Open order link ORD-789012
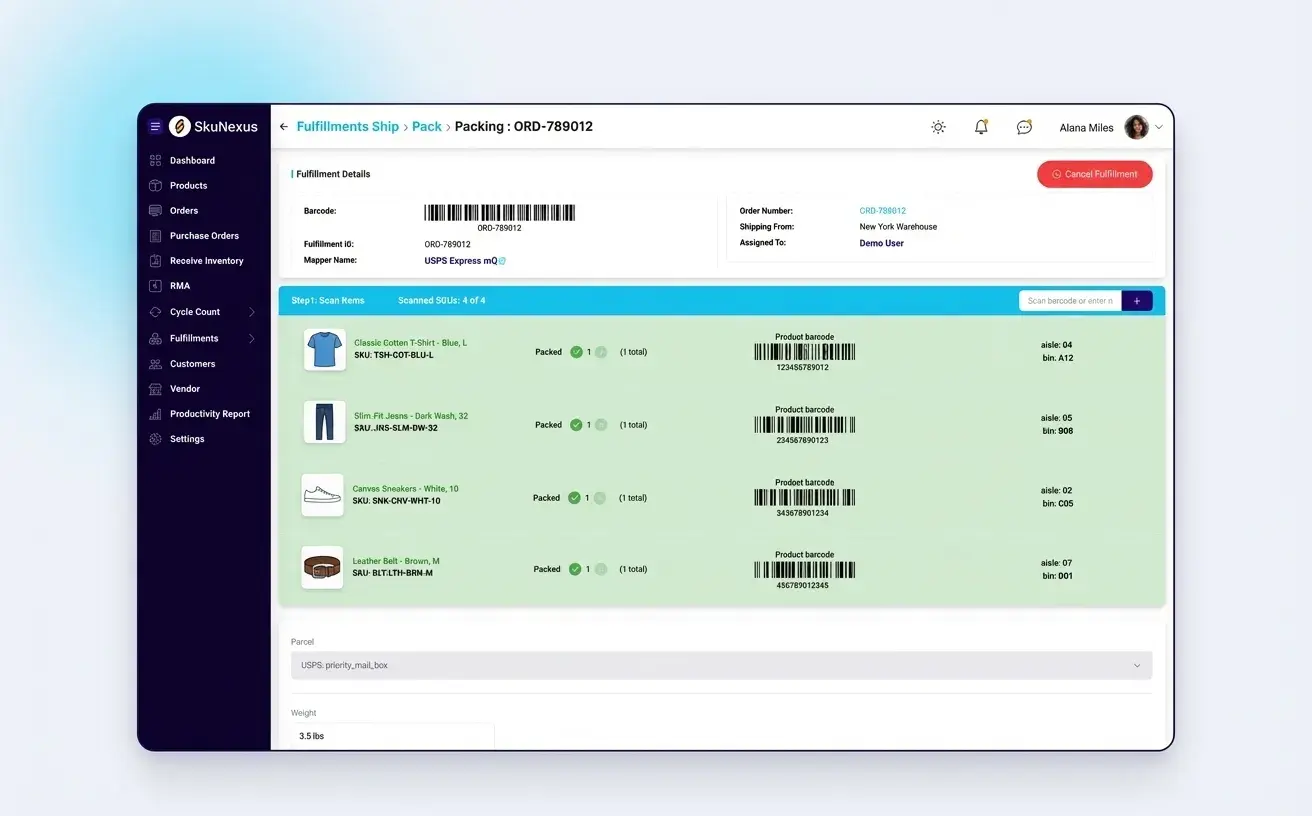The width and height of the screenshot is (1312, 816). (881, 210)
